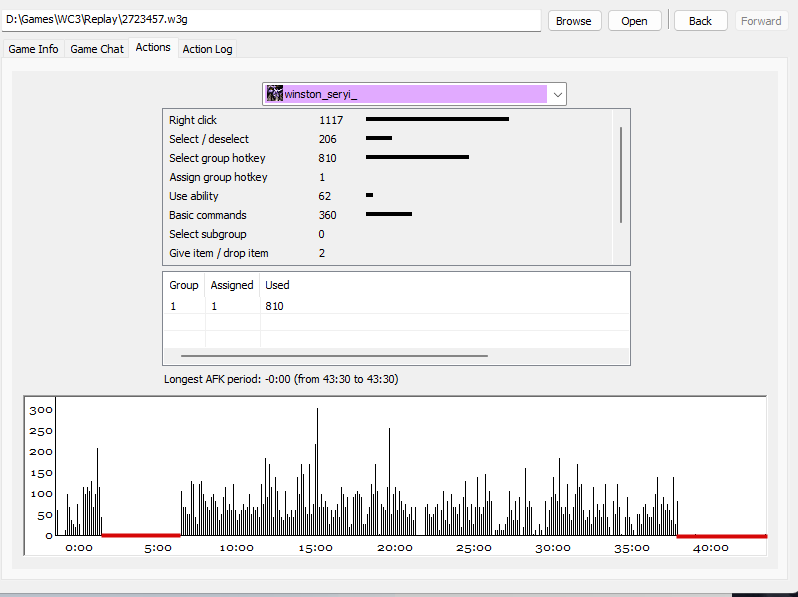Click the group table horizontal scrollbar
798x597 pixels.
[334, 356]
